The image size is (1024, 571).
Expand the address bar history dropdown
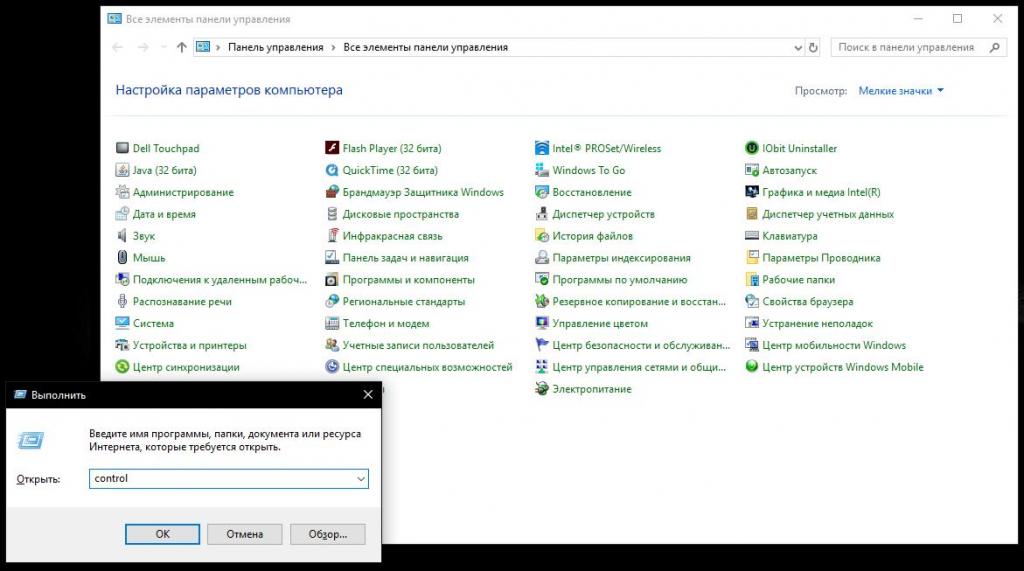797,48
